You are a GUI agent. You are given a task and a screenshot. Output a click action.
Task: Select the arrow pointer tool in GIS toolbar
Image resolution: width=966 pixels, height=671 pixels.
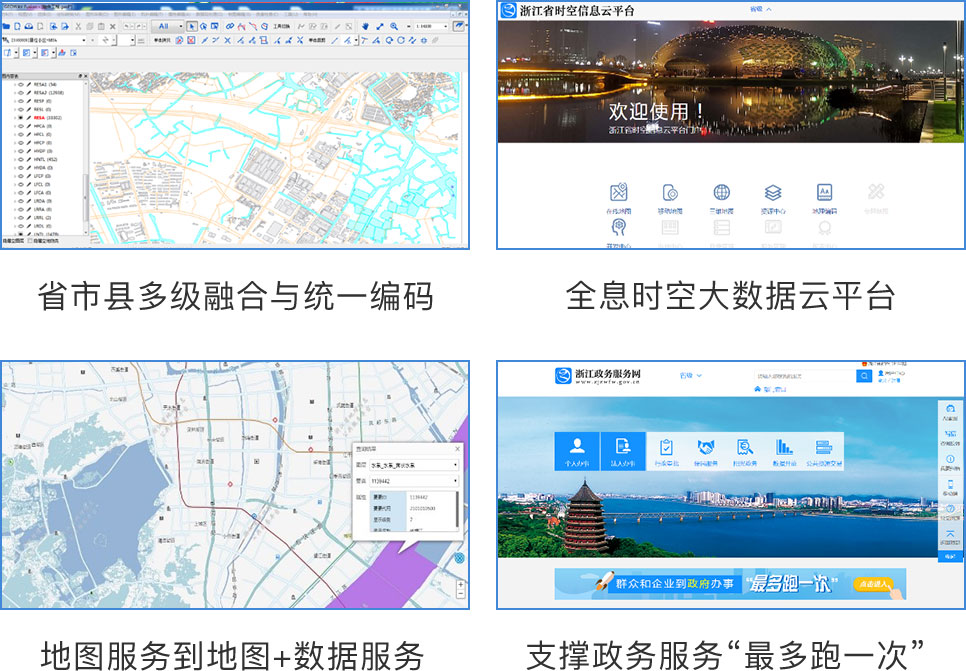pos(192,26)
